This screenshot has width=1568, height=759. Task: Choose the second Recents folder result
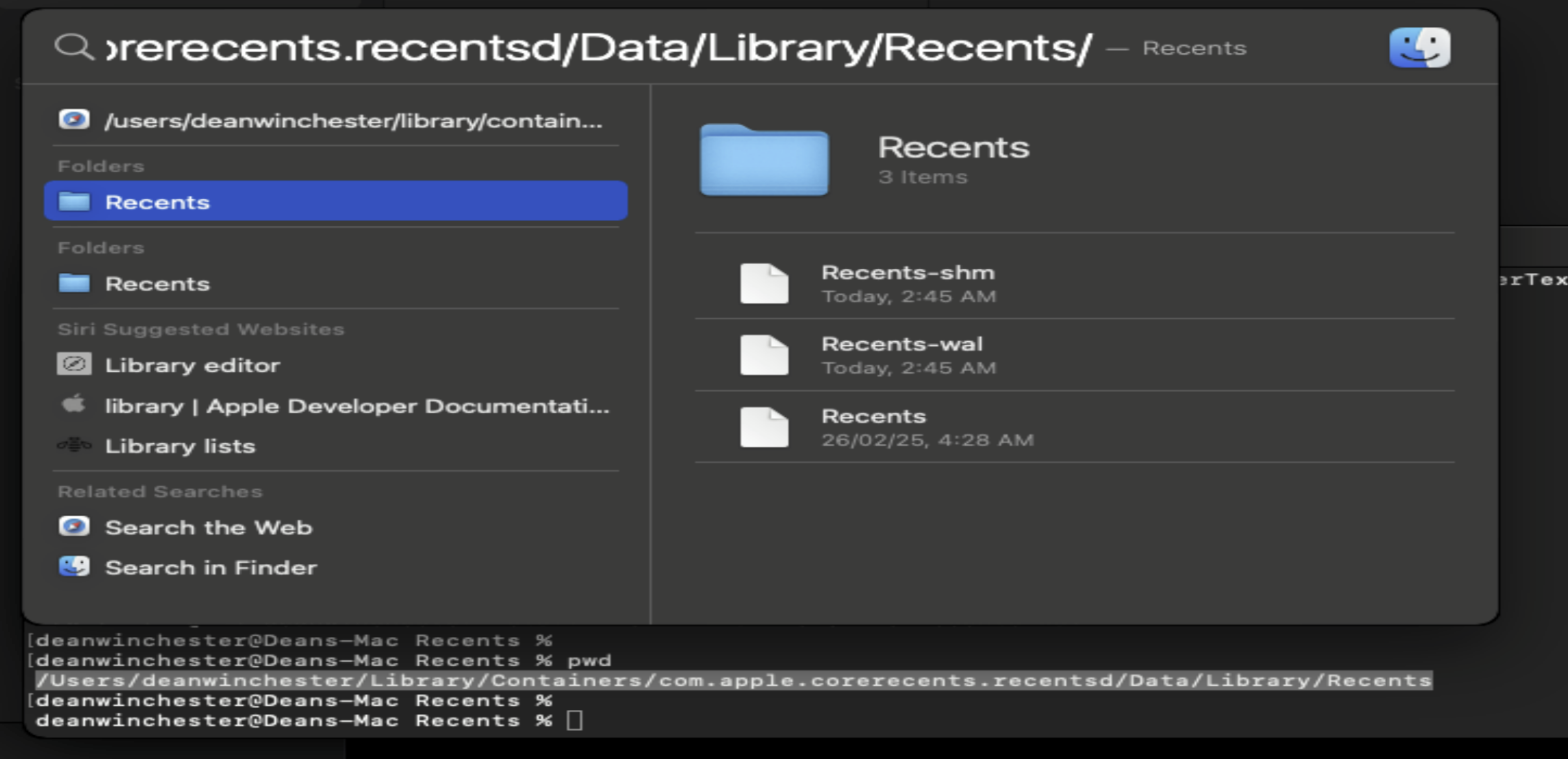[x=157, y=284]
